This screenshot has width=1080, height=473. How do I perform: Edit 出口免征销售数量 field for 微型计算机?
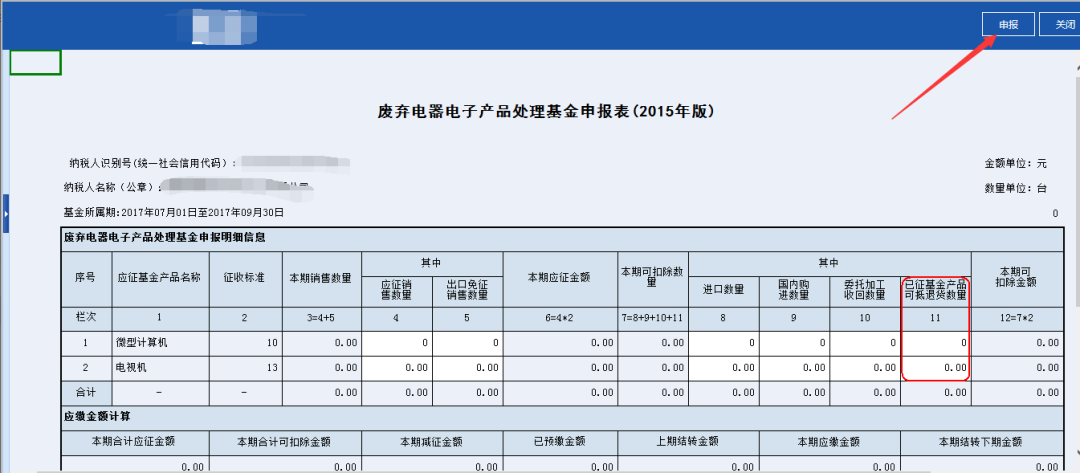467,342
